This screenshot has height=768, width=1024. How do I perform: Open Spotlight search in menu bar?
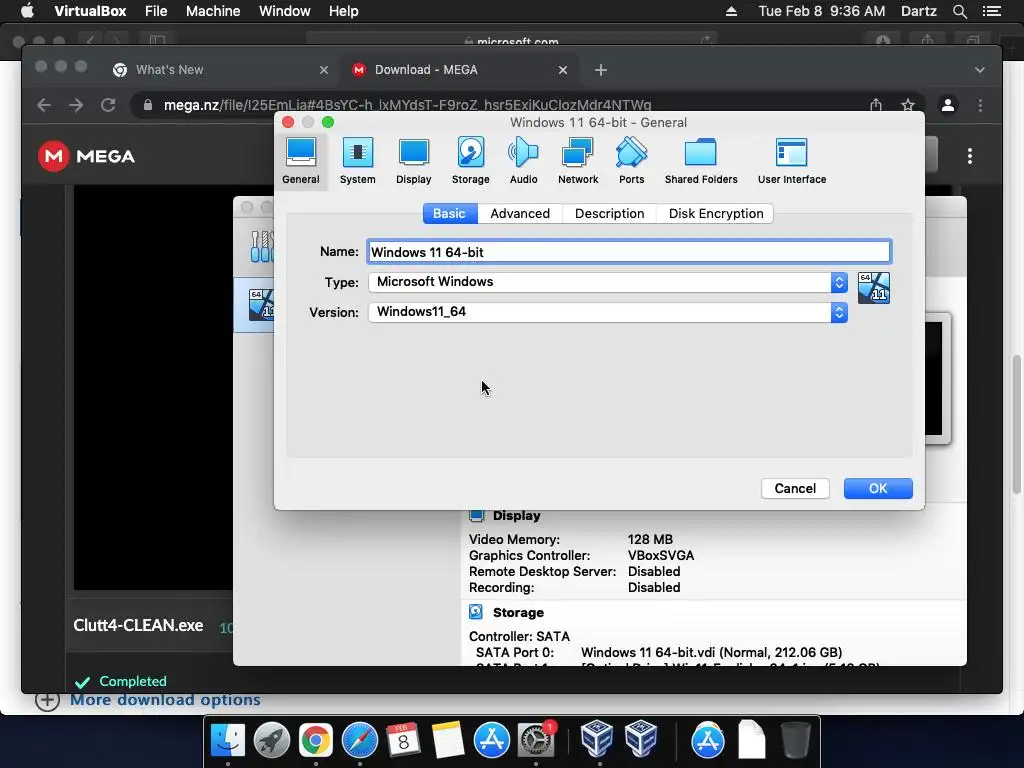pos(959,11)
